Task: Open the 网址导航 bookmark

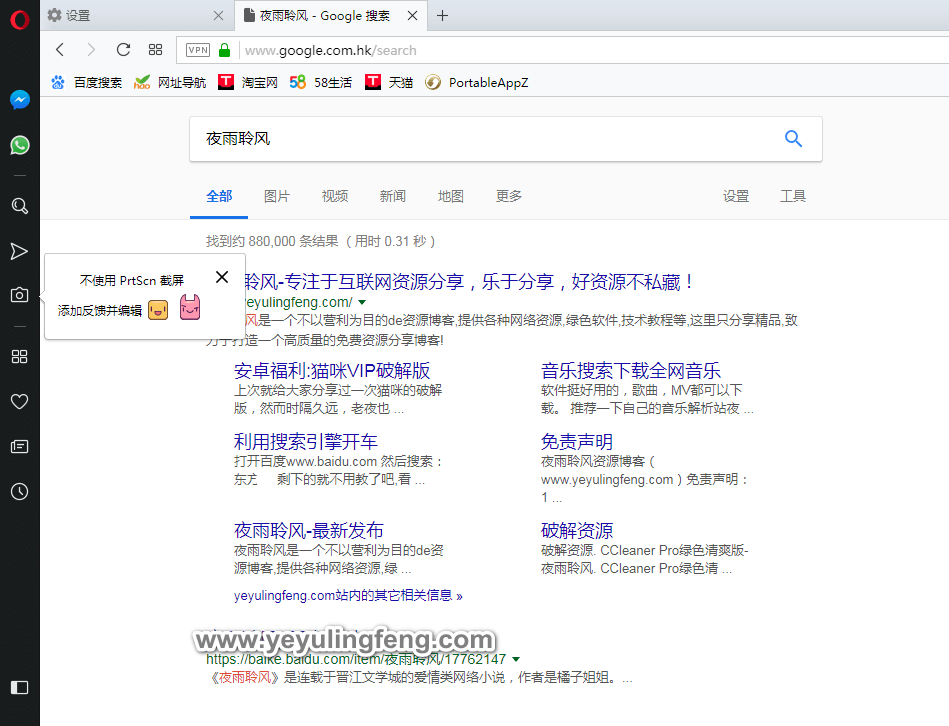Action: (x=170, y=82)
